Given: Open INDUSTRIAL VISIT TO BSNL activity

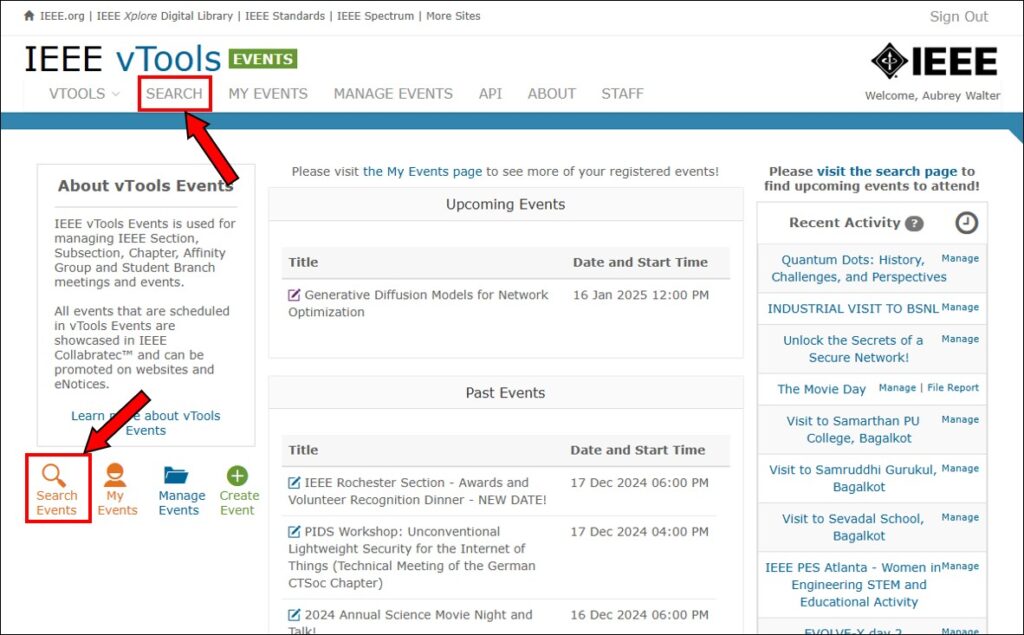Looking at the screenshot, I should (x=853, y=309).
